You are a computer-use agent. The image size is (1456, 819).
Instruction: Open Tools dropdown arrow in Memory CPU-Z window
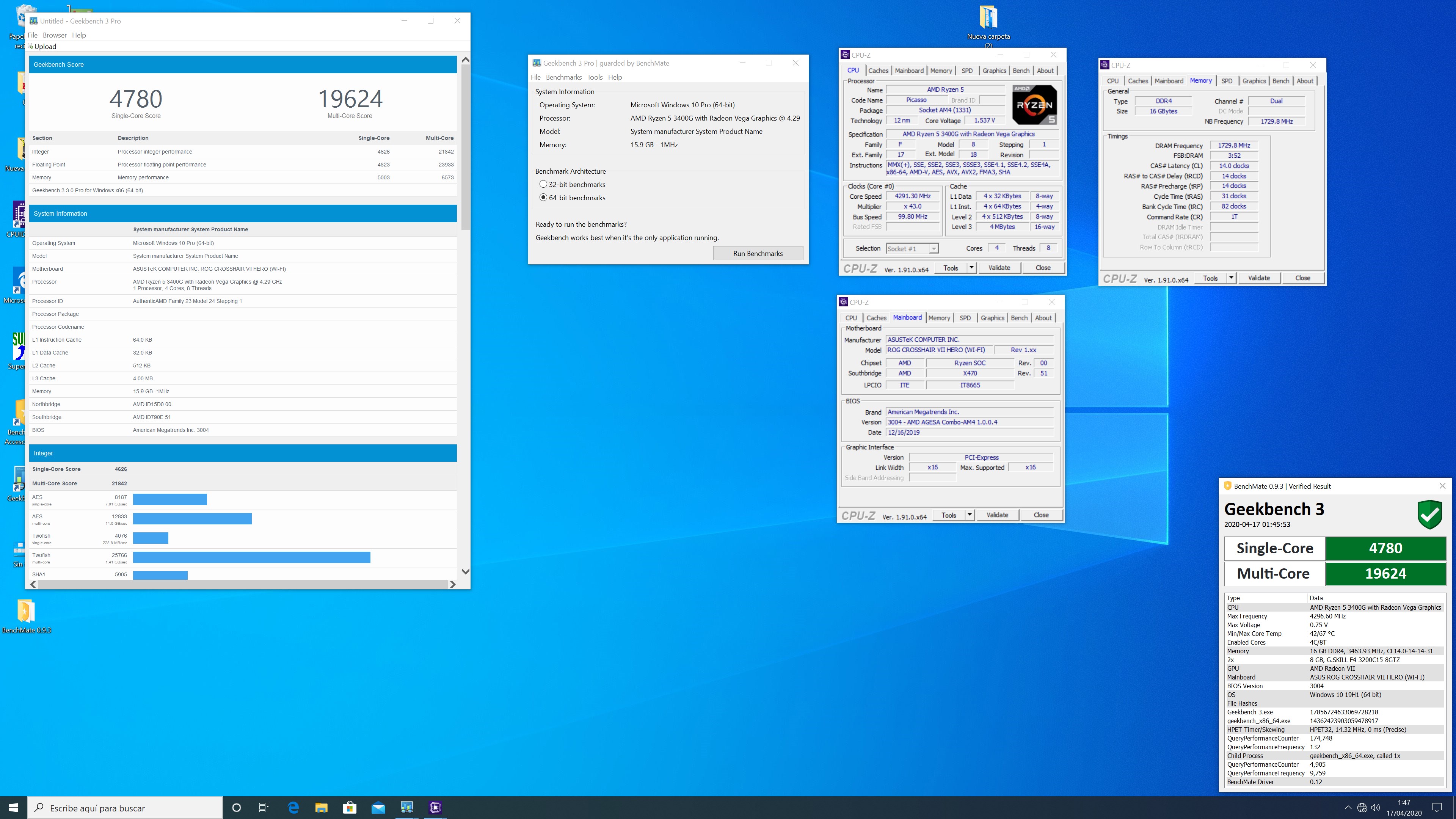[1231, 278]
